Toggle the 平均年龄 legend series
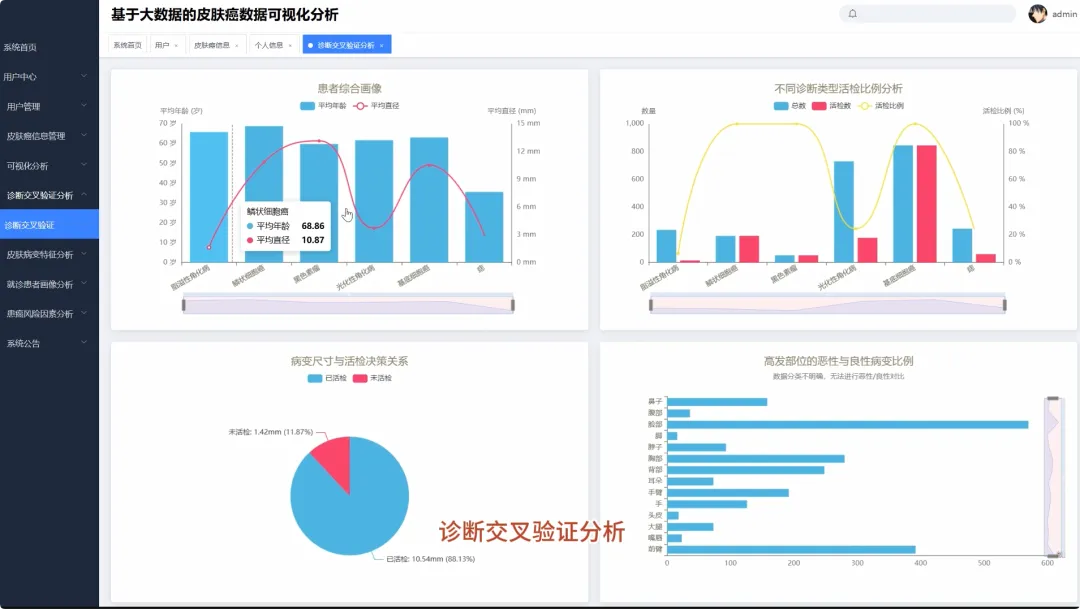Image resolution: width=1080 pixels, height=609 pixels. 323,106
